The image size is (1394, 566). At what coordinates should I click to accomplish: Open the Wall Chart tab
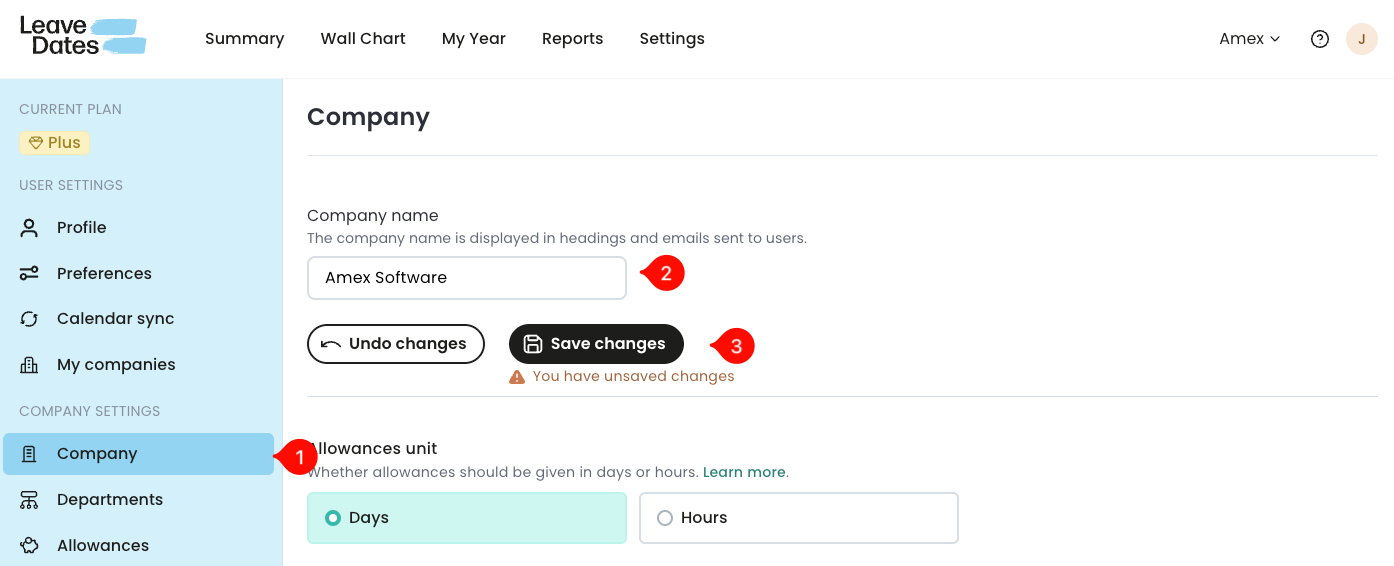pos(363,39)
